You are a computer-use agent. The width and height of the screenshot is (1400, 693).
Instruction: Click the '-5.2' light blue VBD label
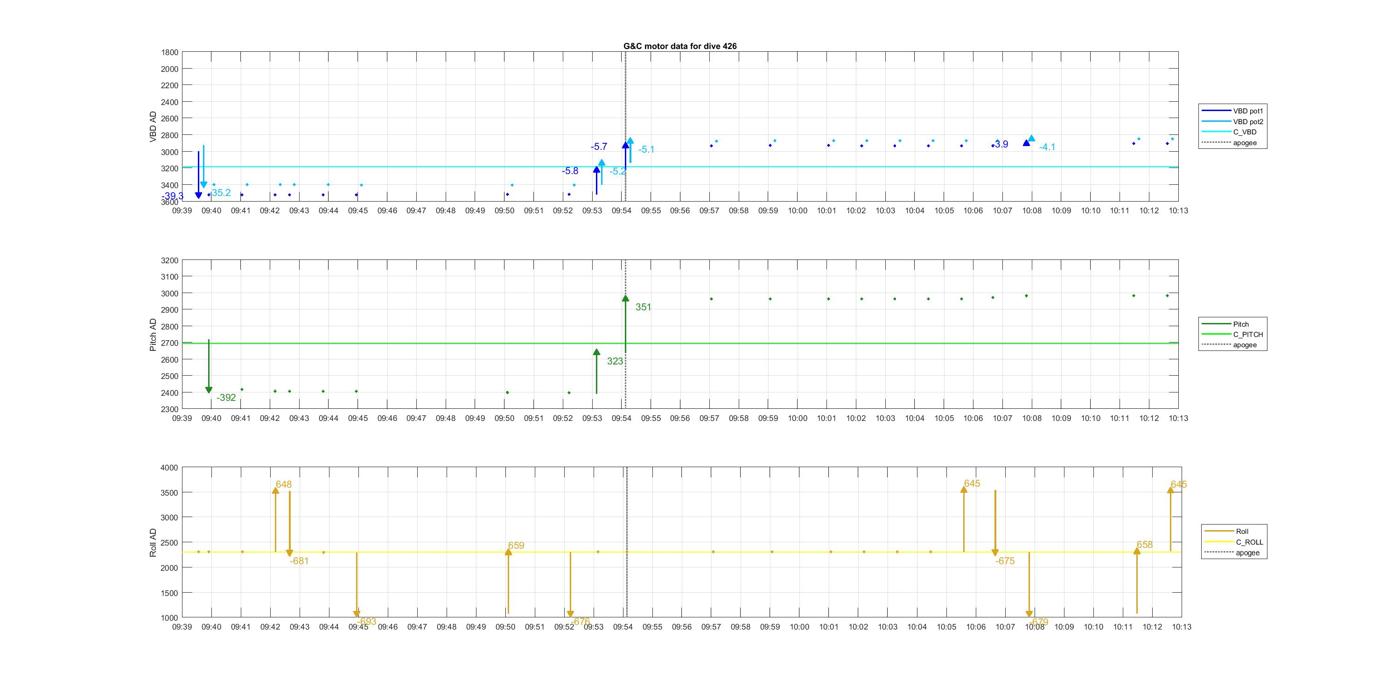point(618,171)
